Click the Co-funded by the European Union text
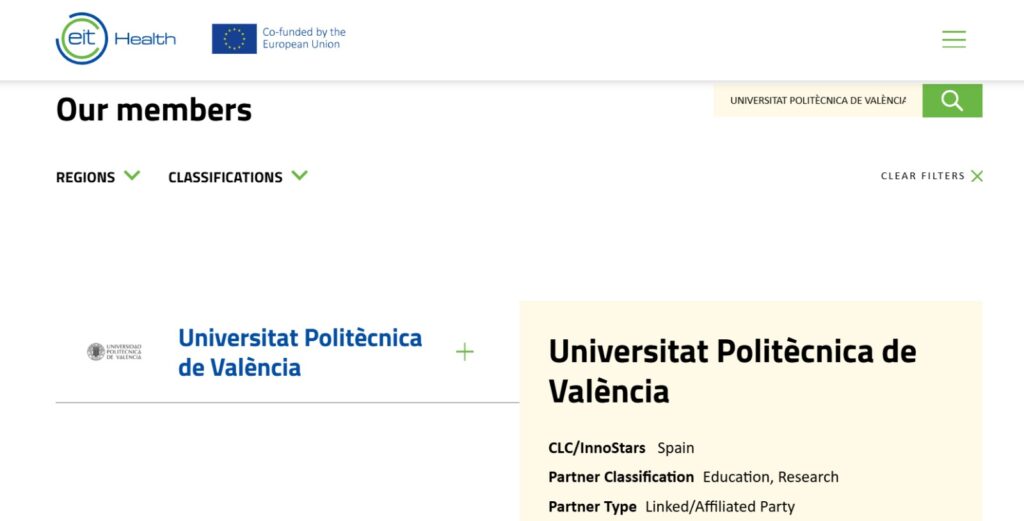Image resolution: width=1024 pixels, height=521 pixels. (x=304, y=38)
